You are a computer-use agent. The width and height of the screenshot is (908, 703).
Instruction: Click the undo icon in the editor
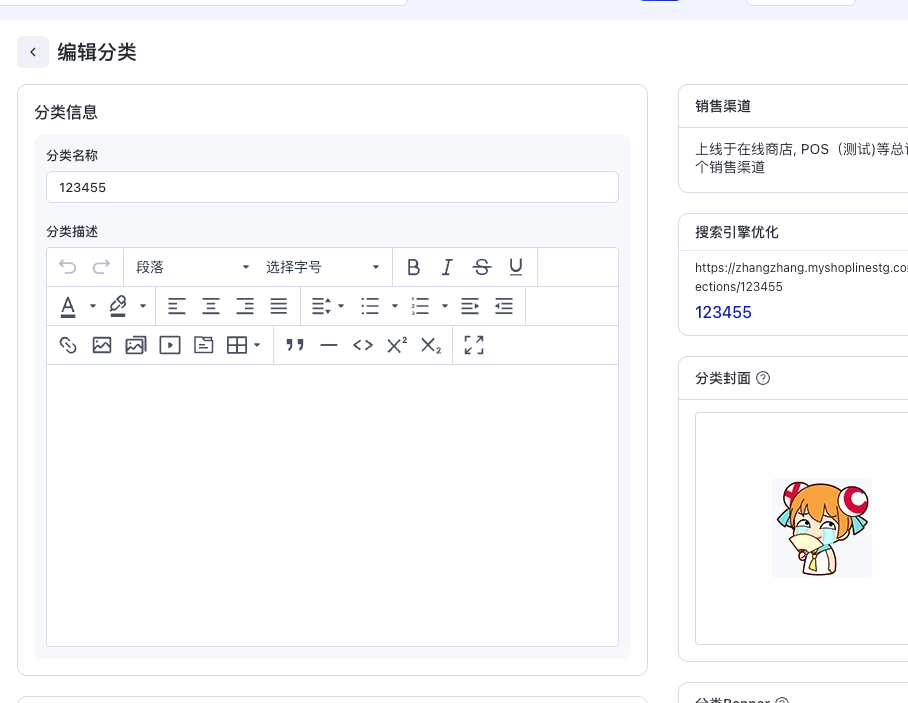[x=68, y=266]
